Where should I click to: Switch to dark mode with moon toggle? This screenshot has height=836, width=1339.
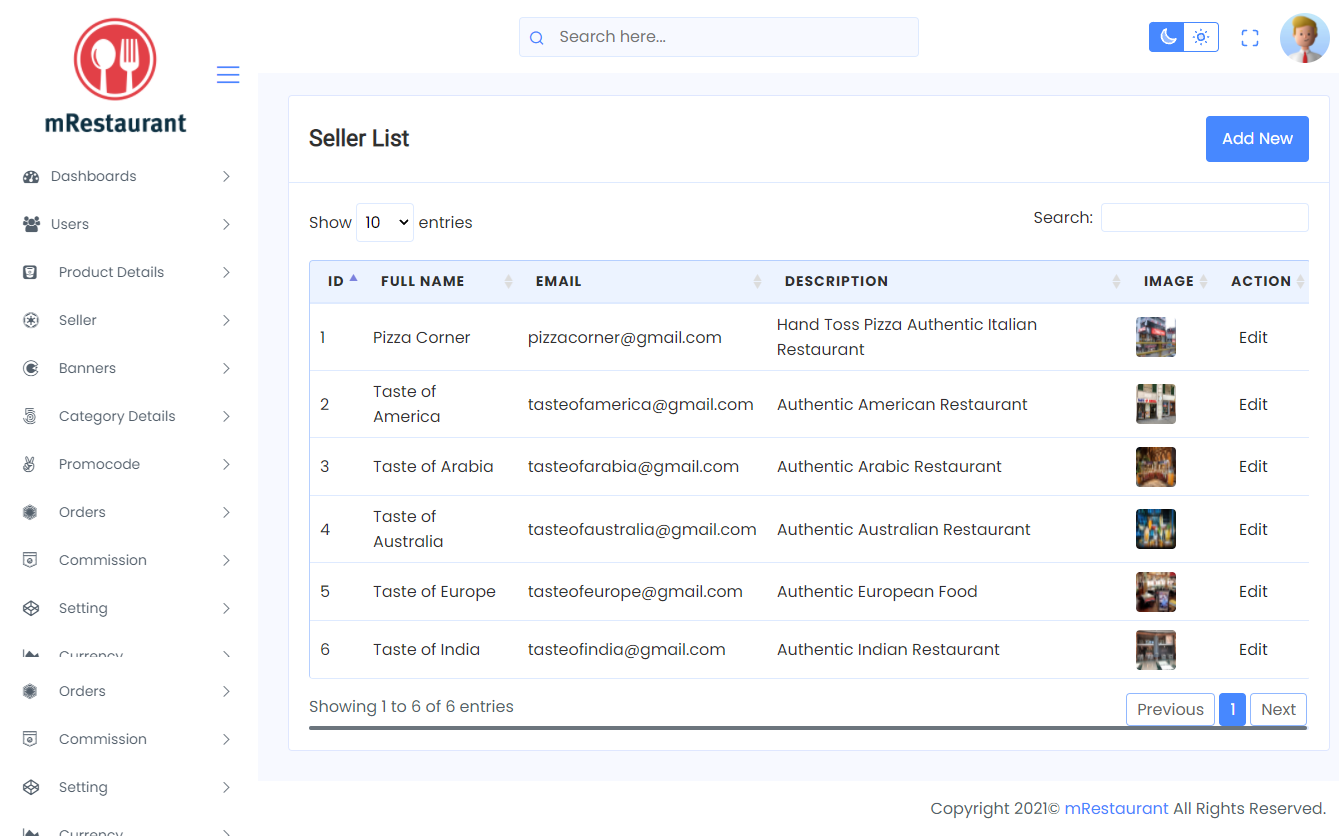point(1167,37)
